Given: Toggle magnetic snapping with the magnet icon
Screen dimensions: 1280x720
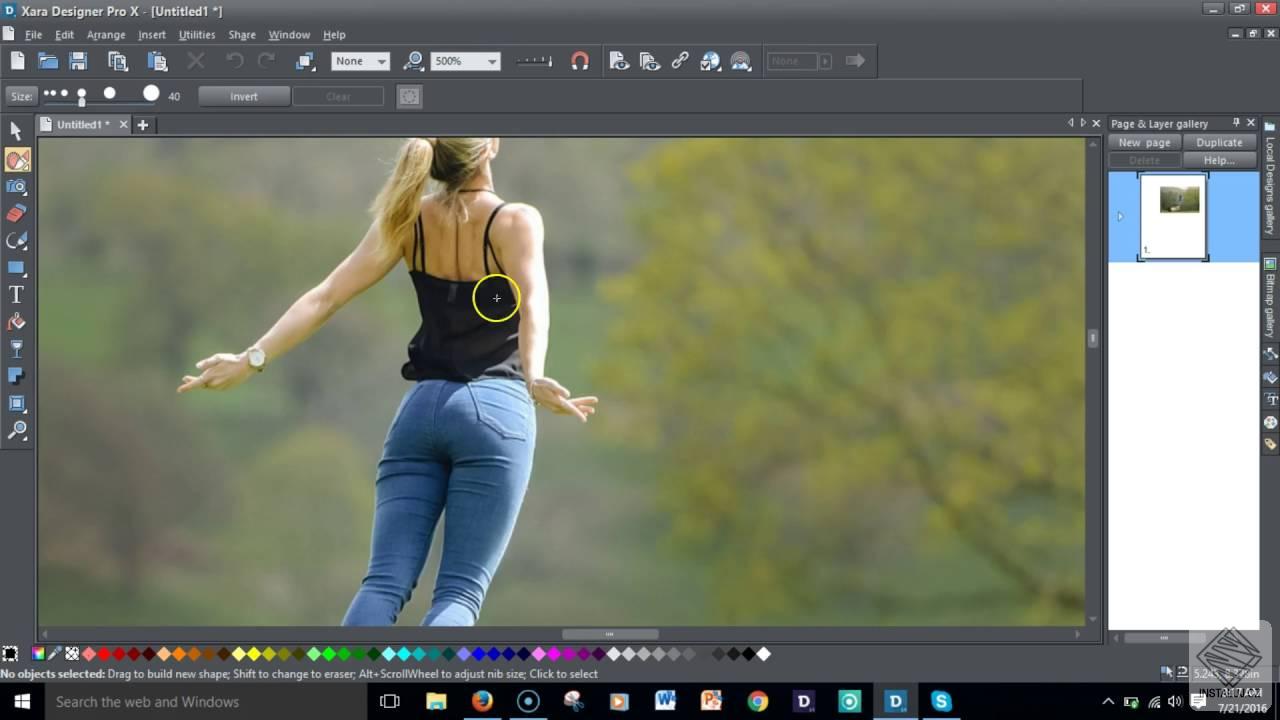Looking at the screenshot, I should tap(580, 60).
